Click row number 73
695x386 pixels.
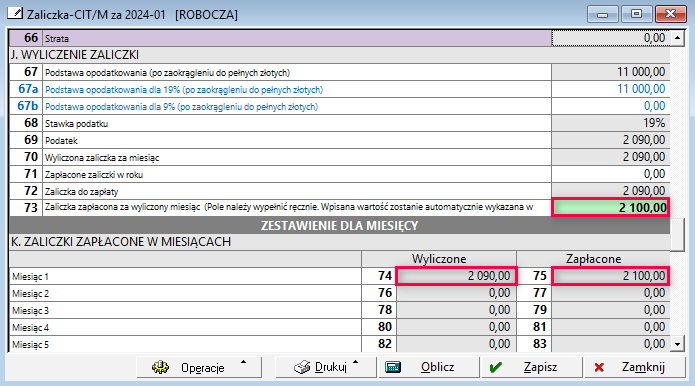click(31, 207)
